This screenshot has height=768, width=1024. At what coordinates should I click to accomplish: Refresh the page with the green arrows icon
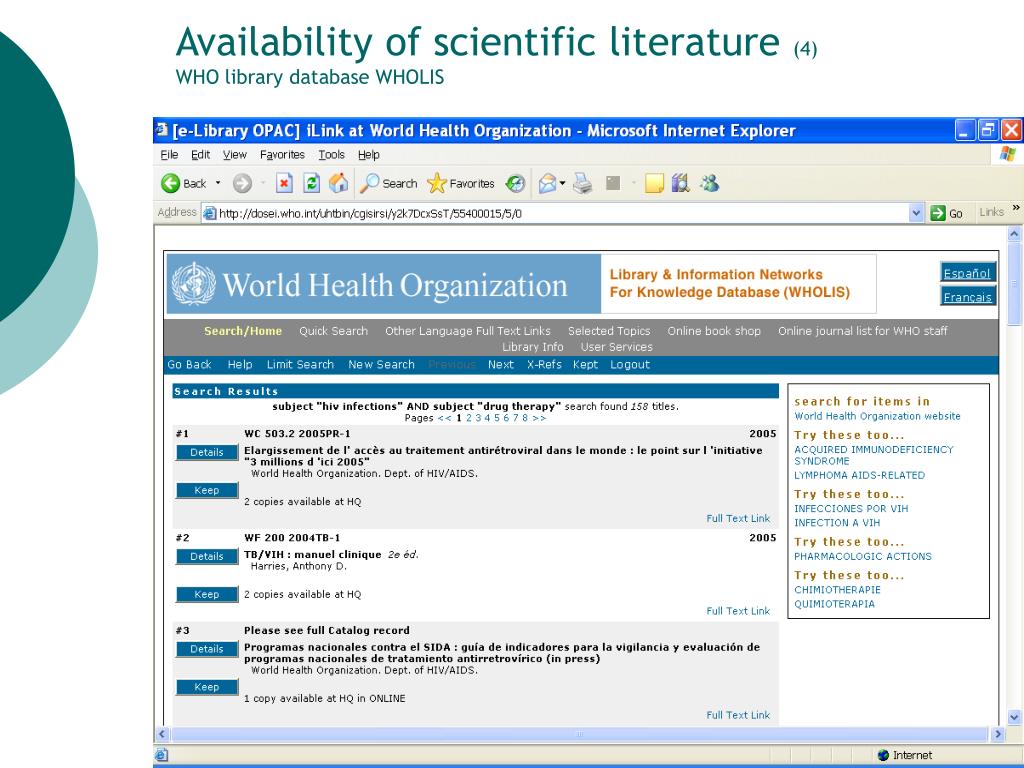312,184
